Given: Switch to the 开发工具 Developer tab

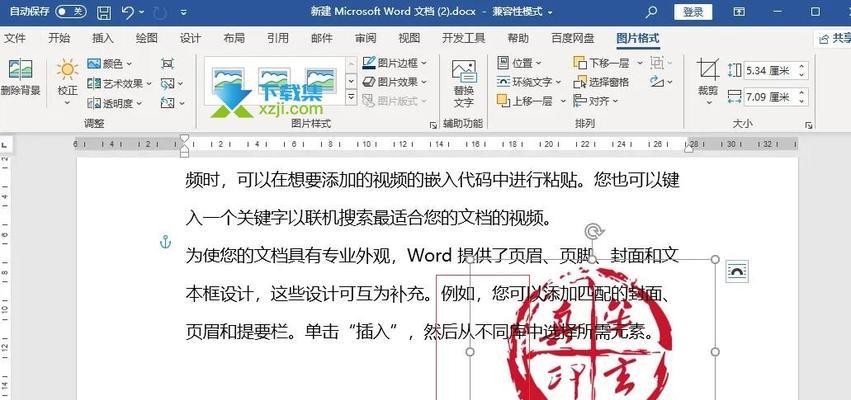Looking at the screenshot, I should coord(463,38).
